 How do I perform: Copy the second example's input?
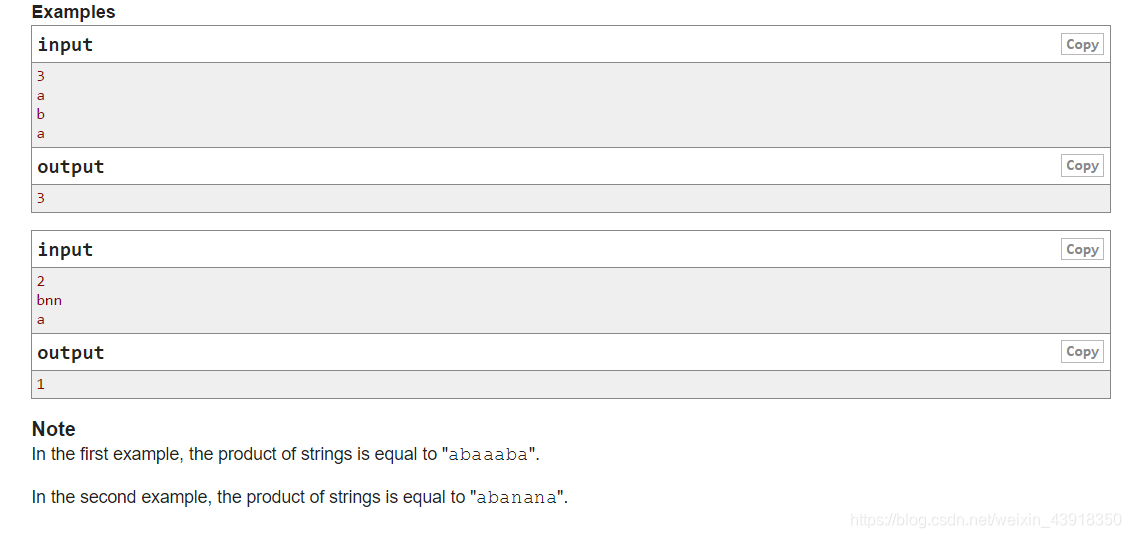pyautogui.click(x=1082, y=250)
